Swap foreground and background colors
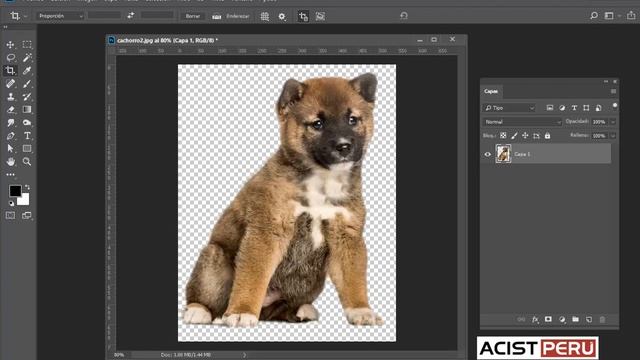 [27, 187]
